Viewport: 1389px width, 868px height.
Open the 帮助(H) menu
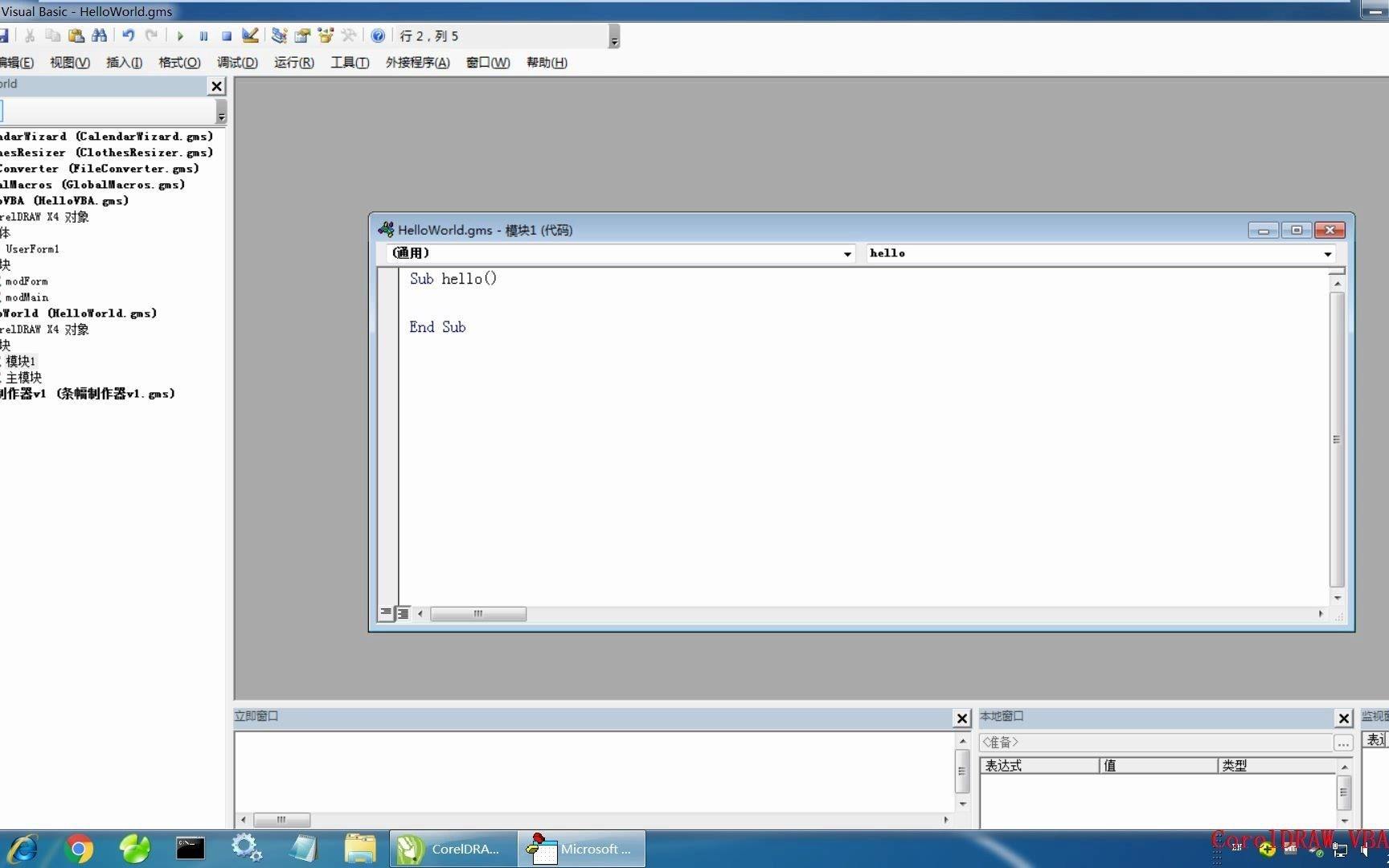(x=547, y=63)
